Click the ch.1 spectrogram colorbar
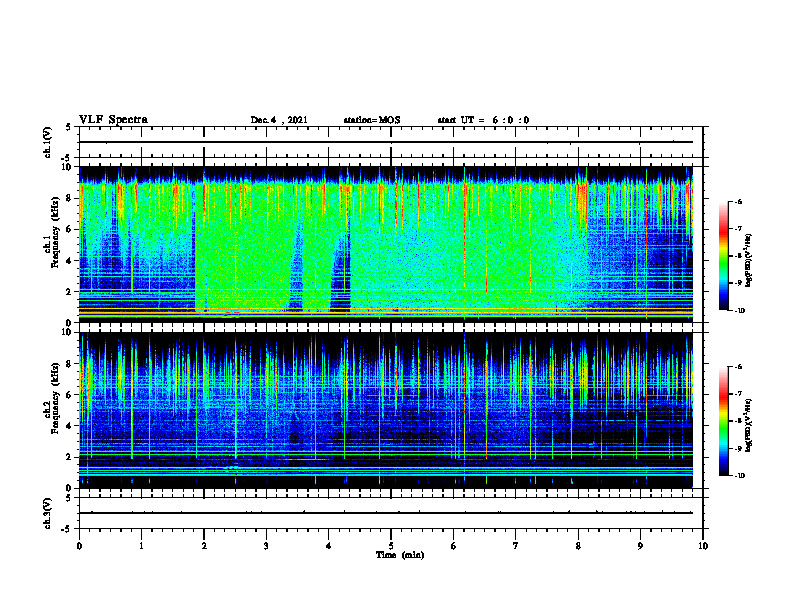Screen dimensions: 792x612 [723, 256]
